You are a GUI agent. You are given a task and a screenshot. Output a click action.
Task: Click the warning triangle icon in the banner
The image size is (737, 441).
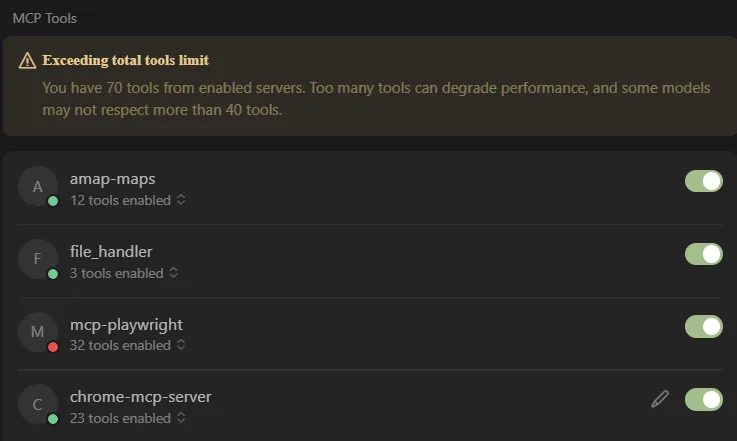pos(27,61)
